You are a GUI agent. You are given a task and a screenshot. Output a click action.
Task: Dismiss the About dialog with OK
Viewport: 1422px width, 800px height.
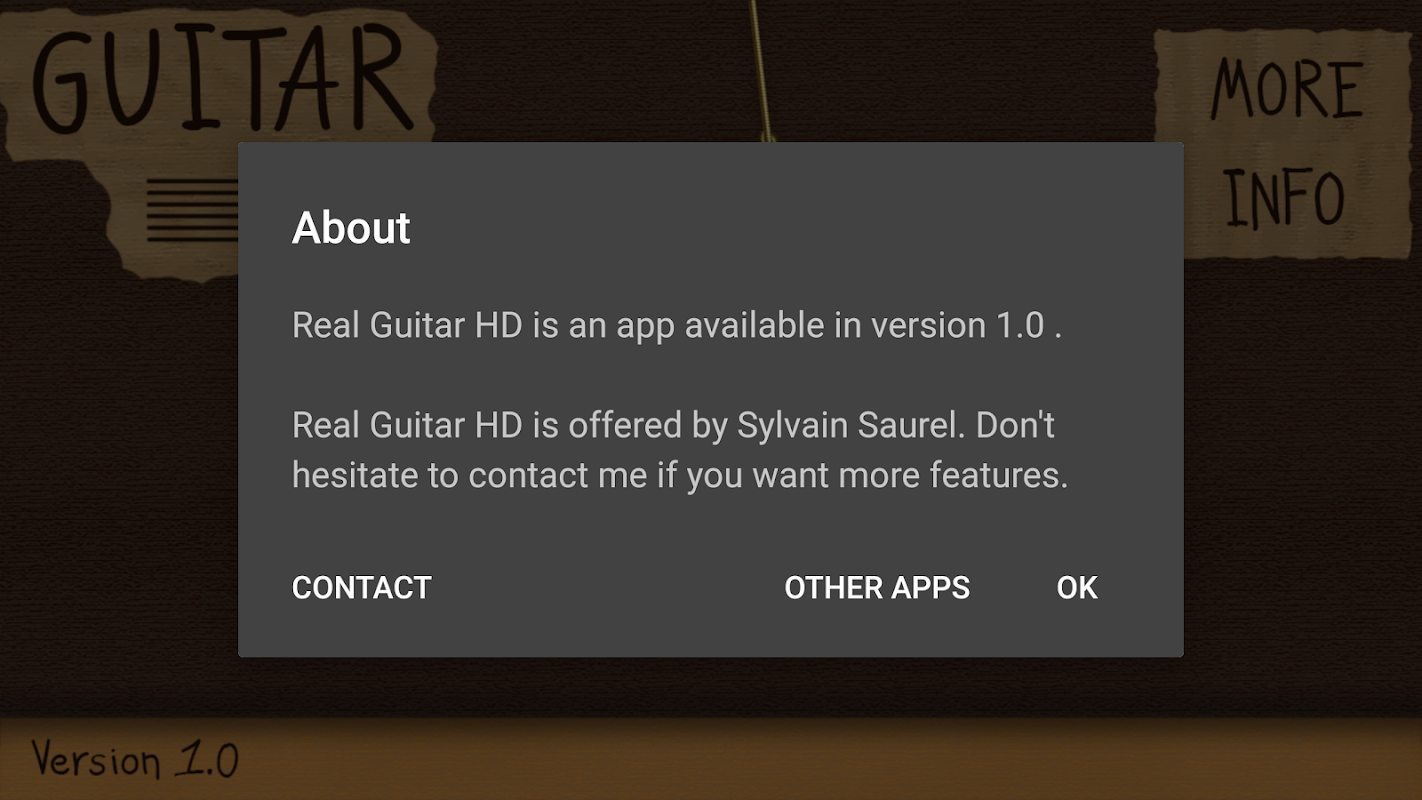pos(1077,587)
